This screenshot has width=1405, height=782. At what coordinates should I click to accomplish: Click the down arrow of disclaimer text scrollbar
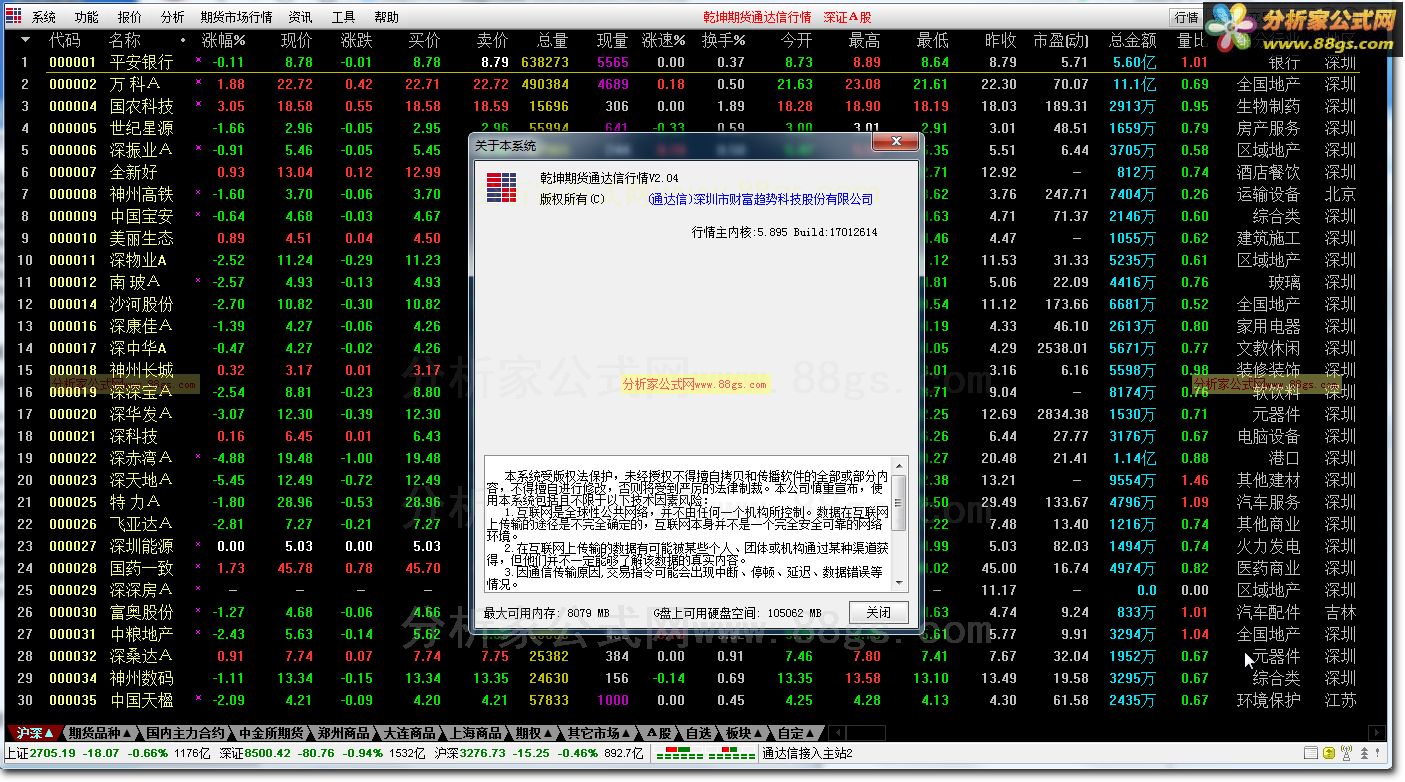[898, 583]
